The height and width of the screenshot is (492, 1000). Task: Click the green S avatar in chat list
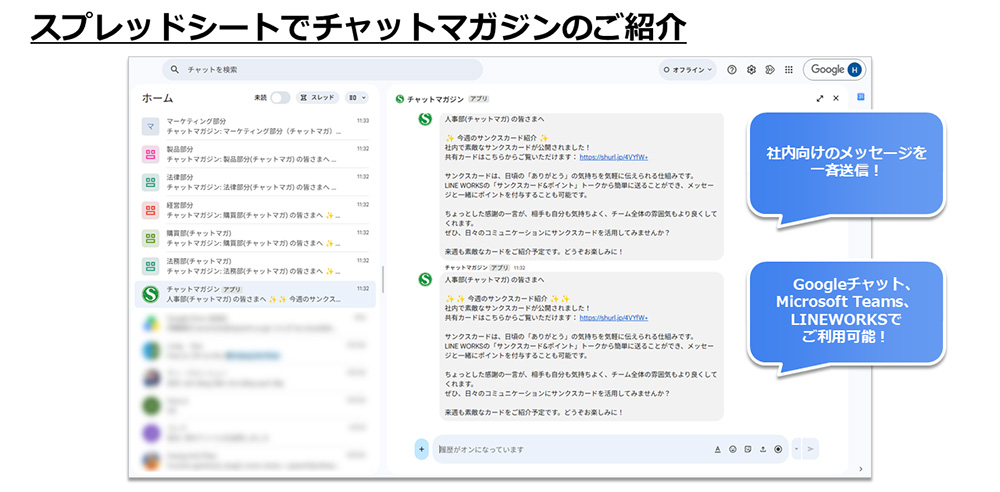[x=150, y=294]
